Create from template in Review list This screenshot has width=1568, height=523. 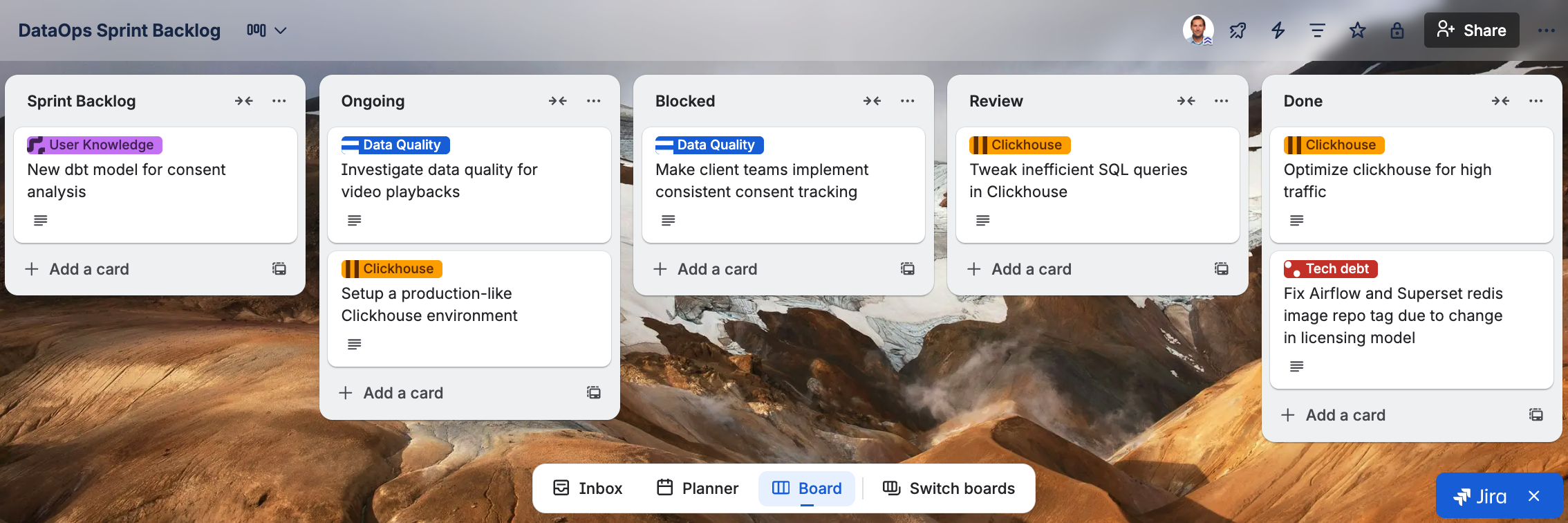click(1222, 268)
